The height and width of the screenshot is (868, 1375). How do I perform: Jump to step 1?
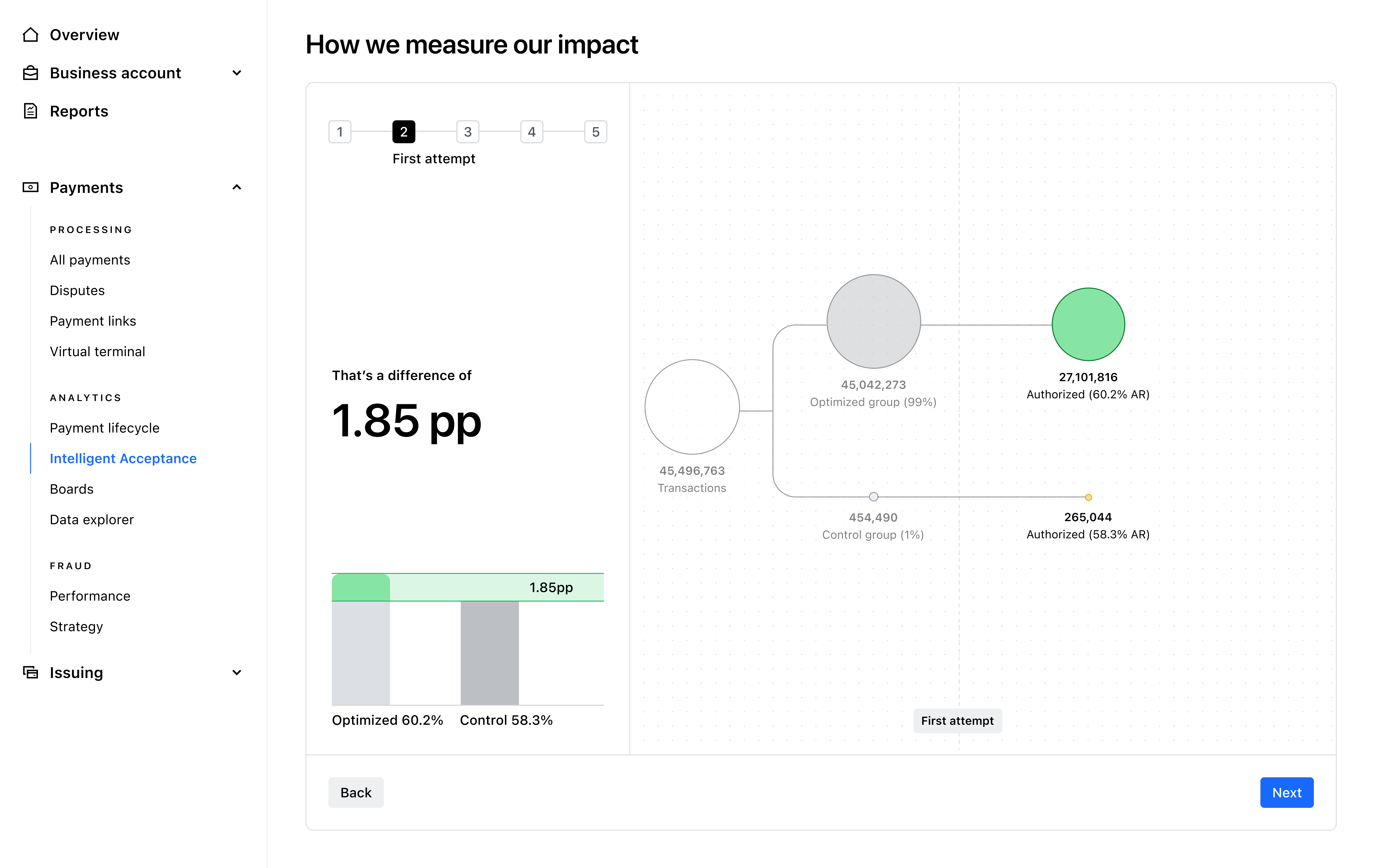(340, 132)
